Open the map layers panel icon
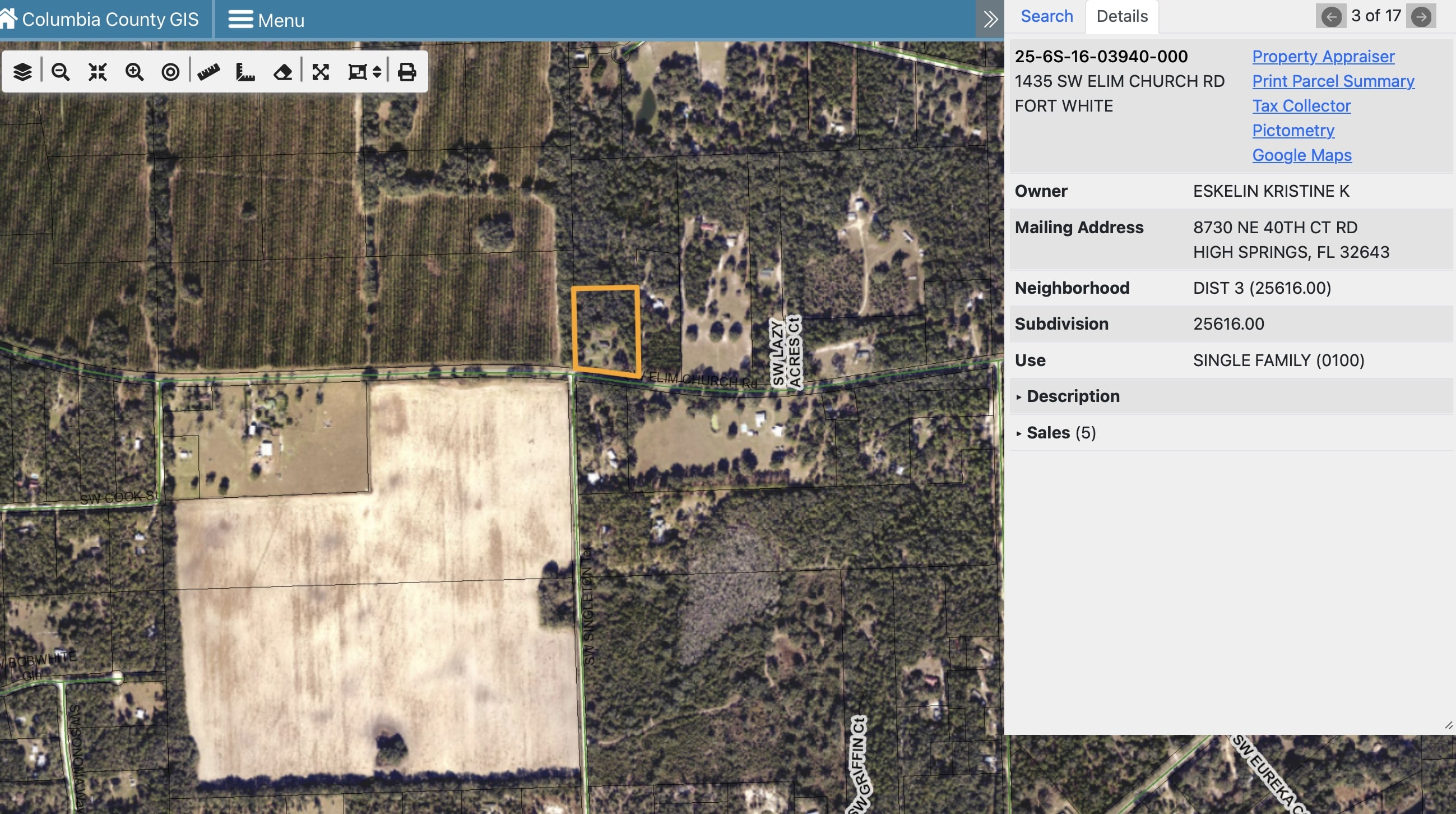1456x814 pixels. coord(22,72)
